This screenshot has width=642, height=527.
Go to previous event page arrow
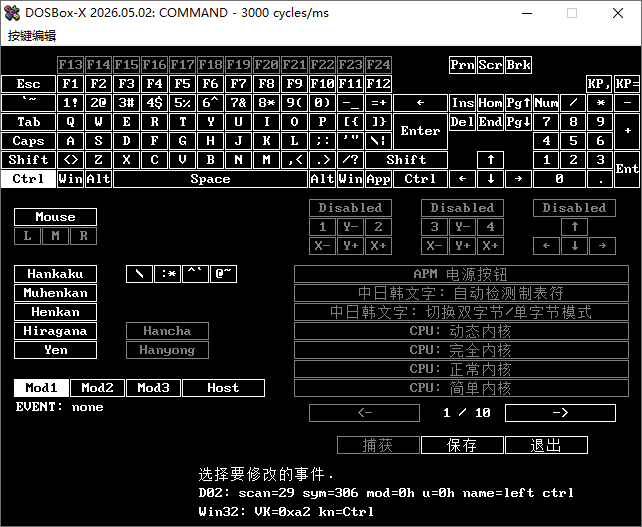pyautogui.click(x=364, y=413)
